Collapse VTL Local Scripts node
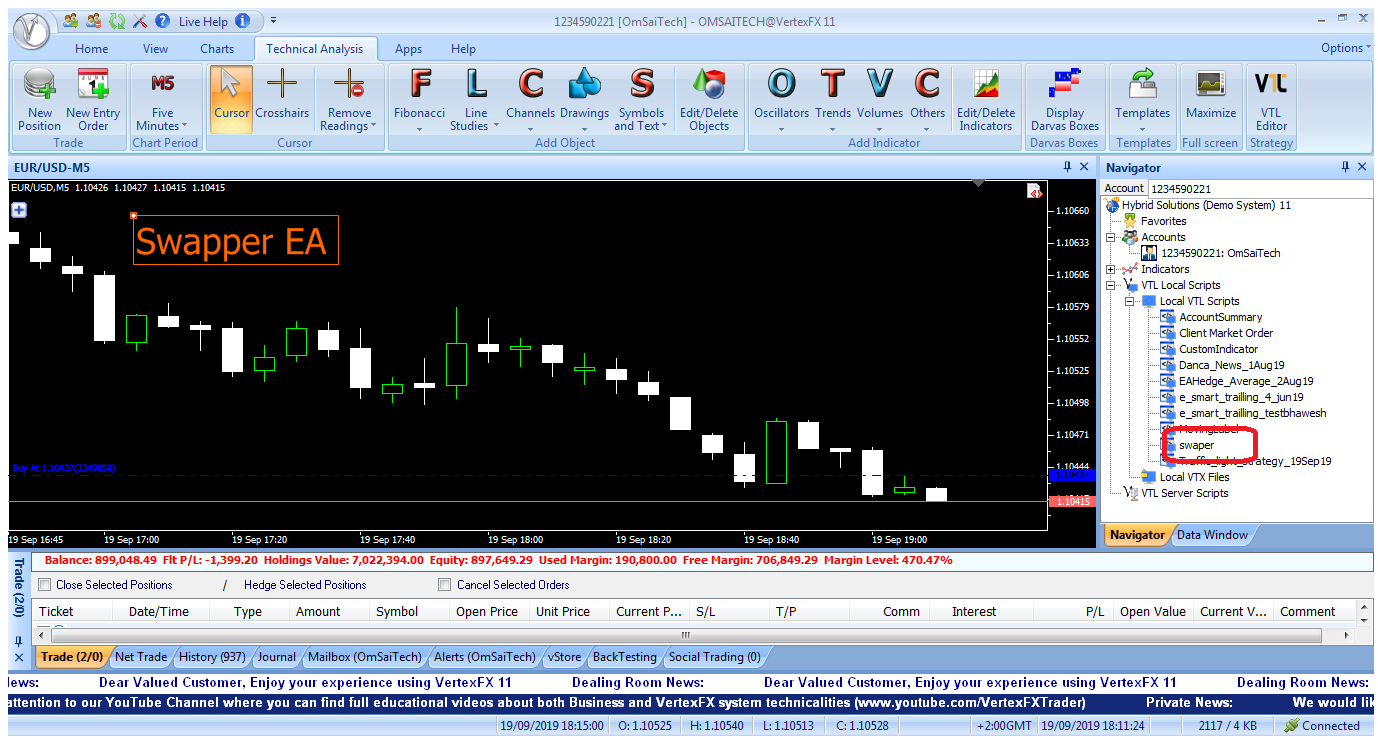 [x=1111, y=285]
